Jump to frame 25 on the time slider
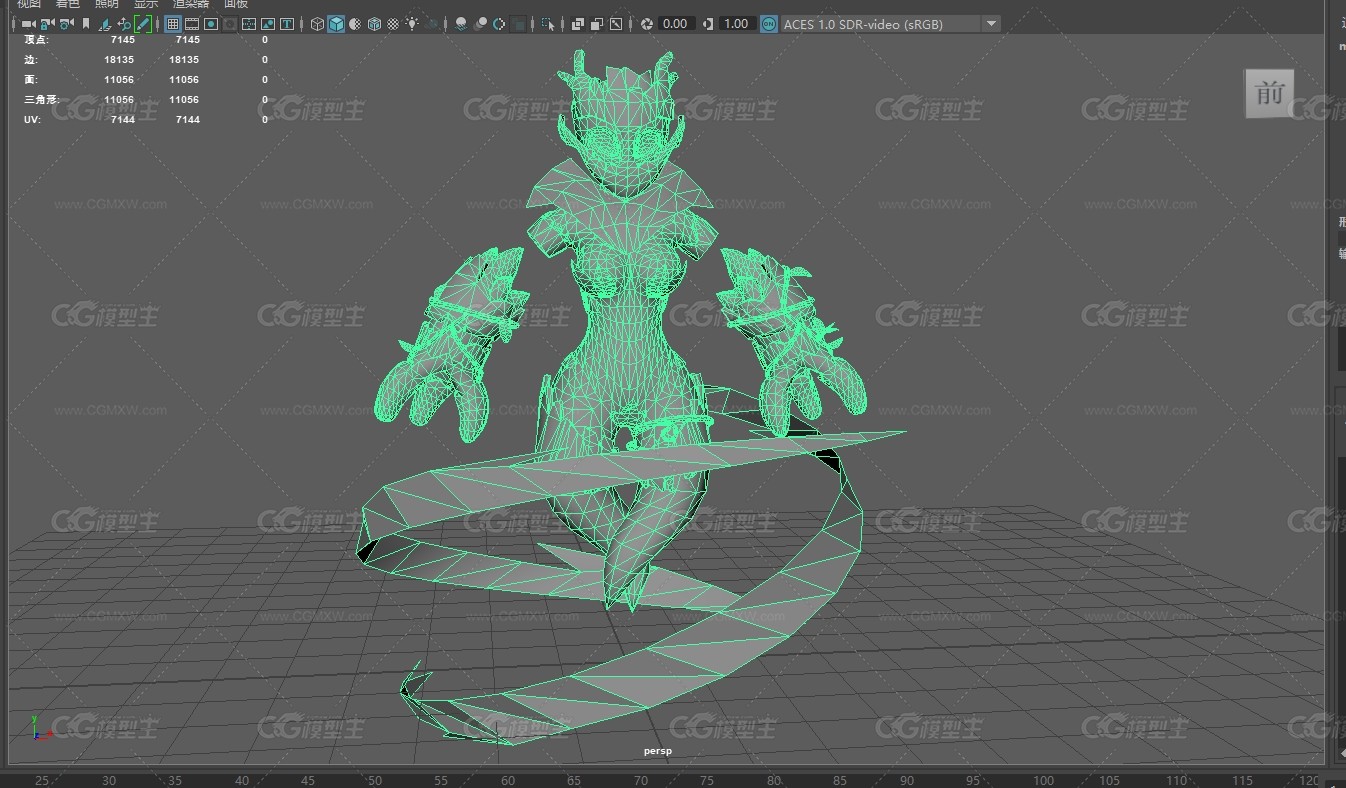The image size is (1346, 788). tap(42, 781)
